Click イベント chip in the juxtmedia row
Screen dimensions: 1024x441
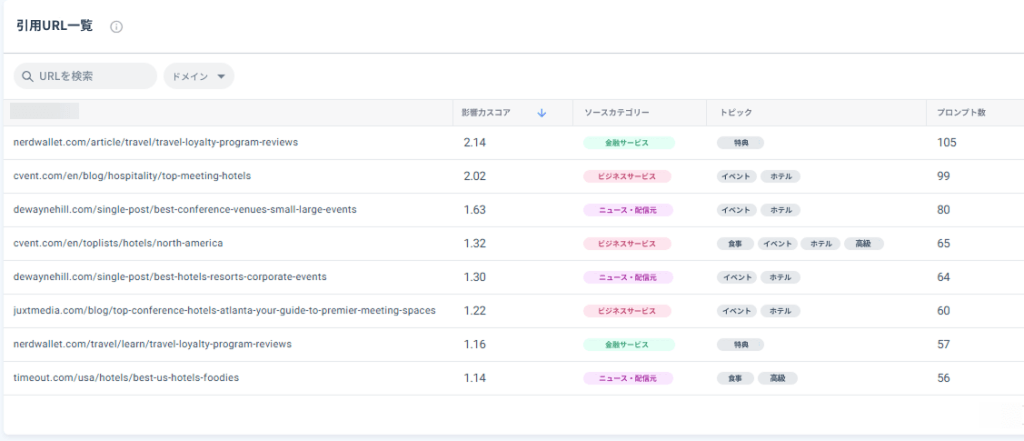click(x=737, y=311)
